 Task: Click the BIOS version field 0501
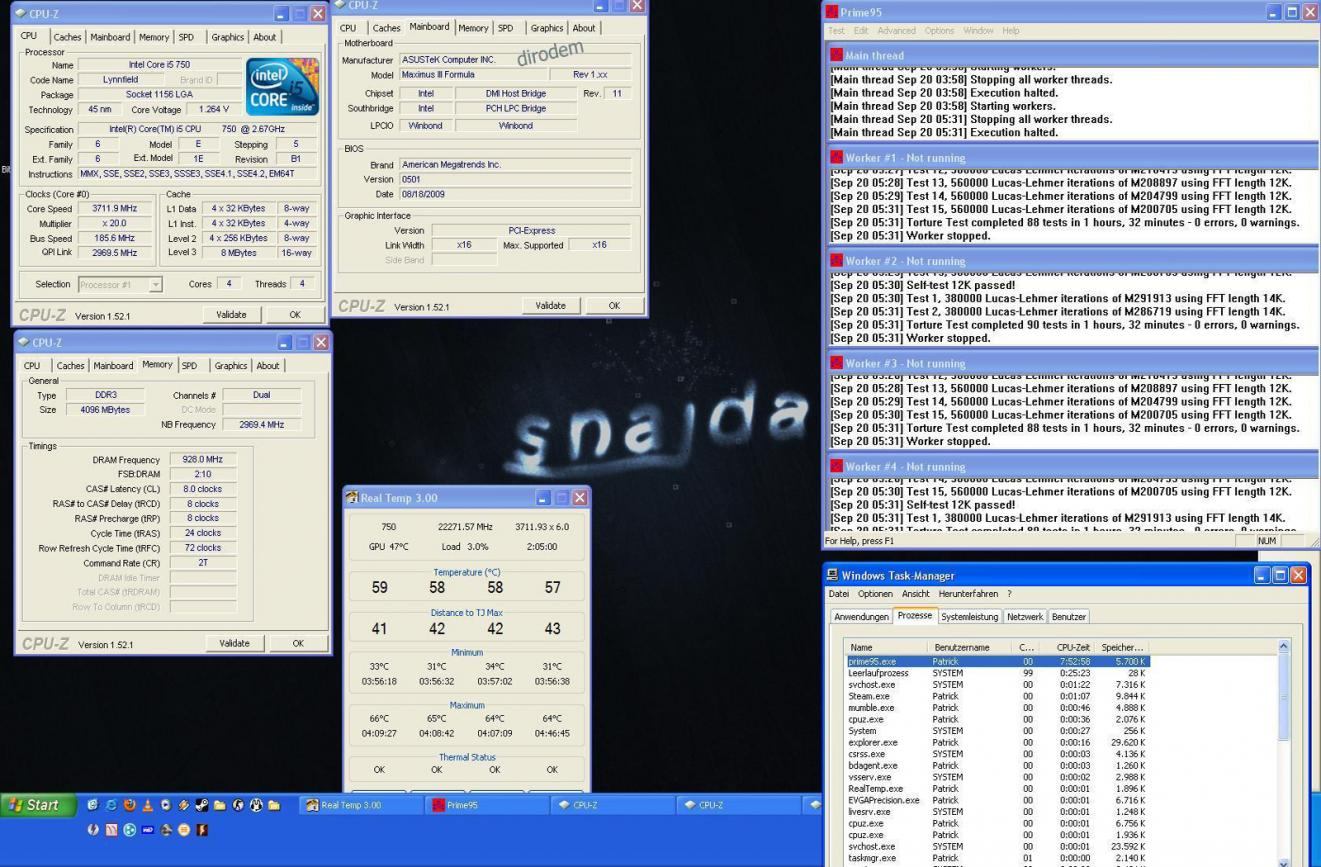[515, 179]
